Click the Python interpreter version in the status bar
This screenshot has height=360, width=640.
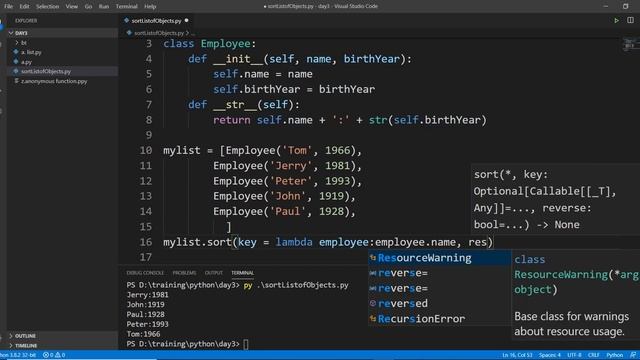18,355
